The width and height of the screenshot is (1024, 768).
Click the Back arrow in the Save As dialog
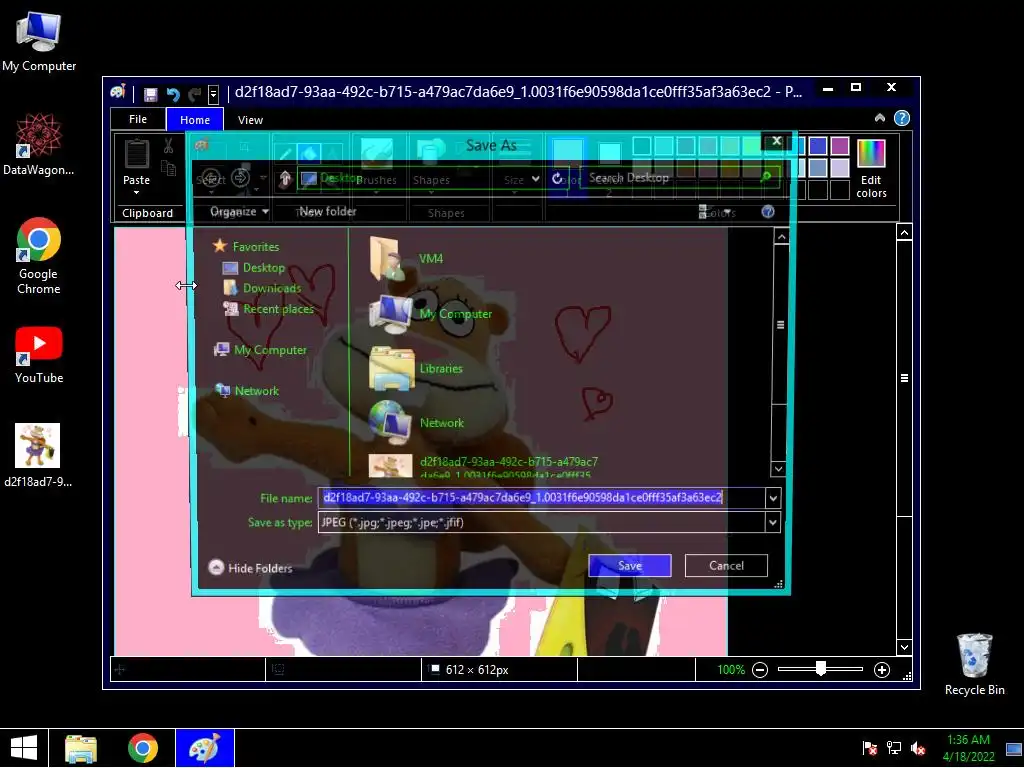coord(210,178)
